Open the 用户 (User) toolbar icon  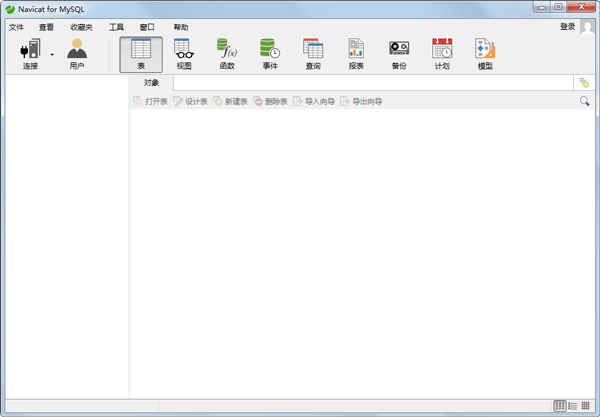point(77,54)
